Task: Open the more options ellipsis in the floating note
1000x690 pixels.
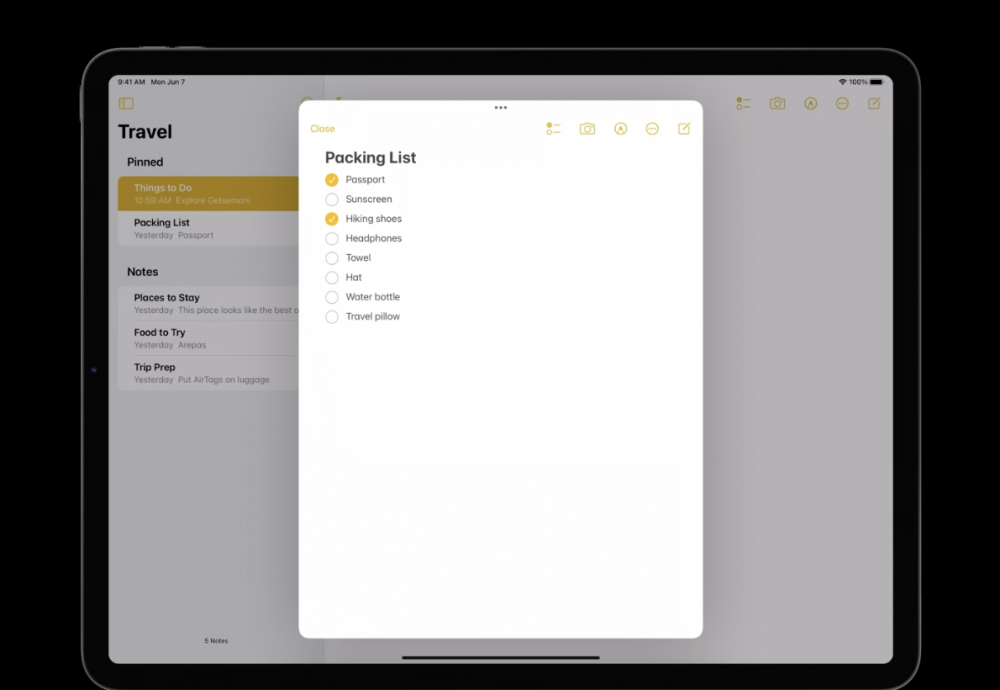Action: (x=652, y=129)
